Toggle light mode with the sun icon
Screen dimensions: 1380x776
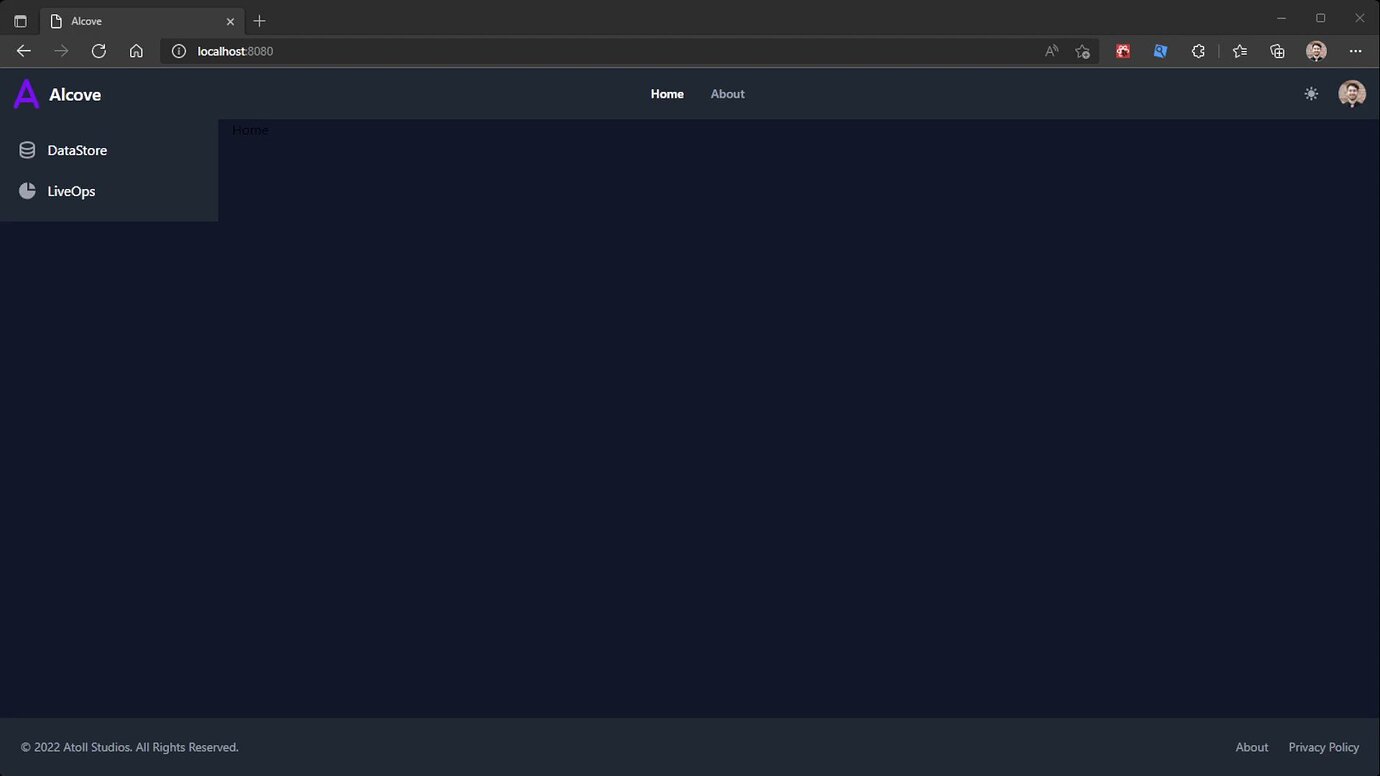[x=1311, y=93]
